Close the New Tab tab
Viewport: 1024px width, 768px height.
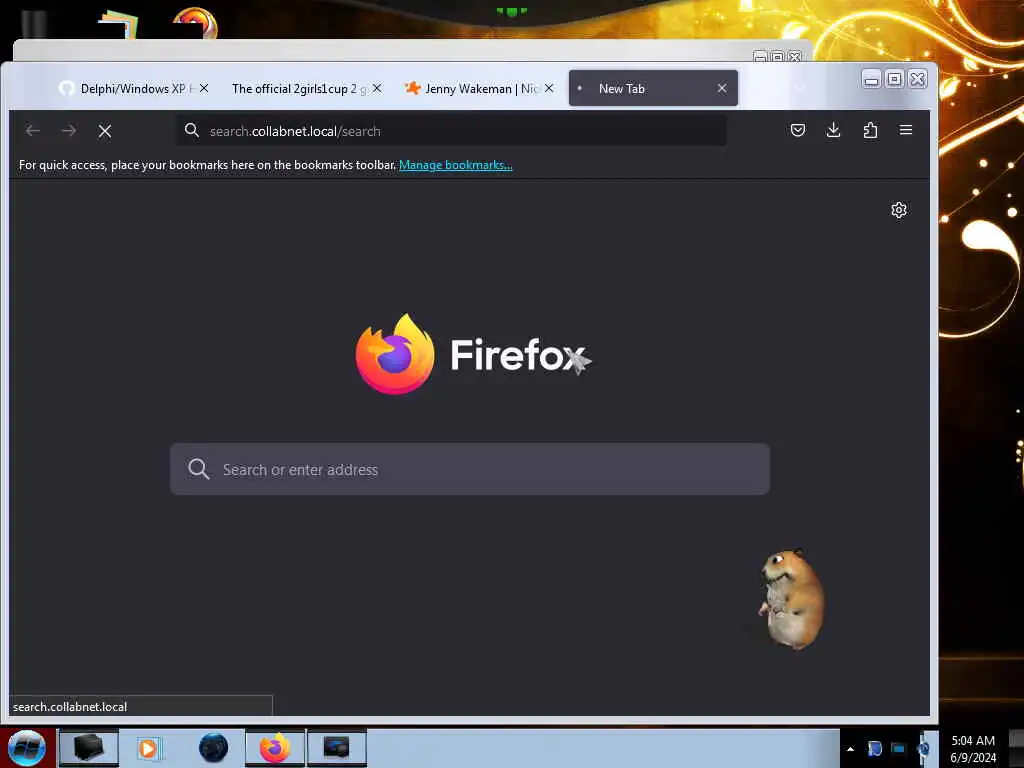coord(722,88)
